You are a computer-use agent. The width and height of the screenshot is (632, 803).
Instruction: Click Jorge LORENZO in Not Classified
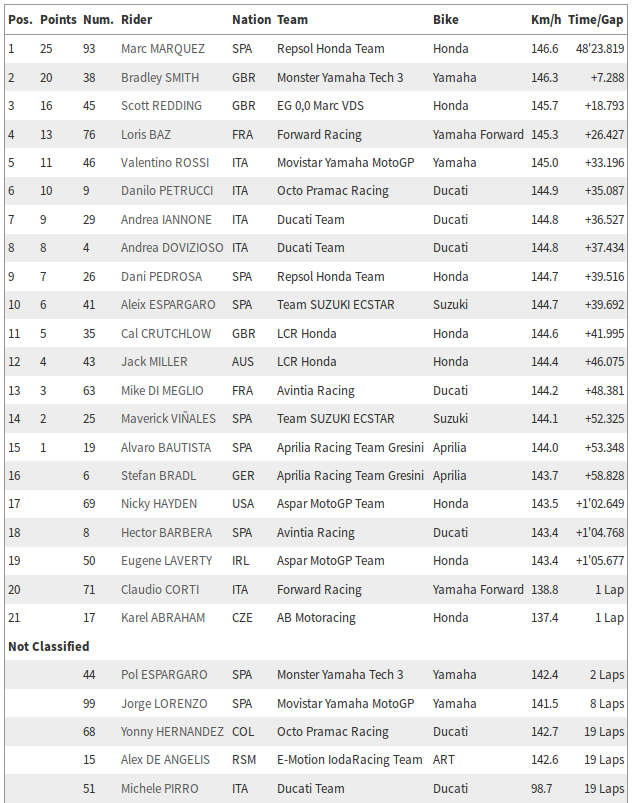[x=164, y=704]
